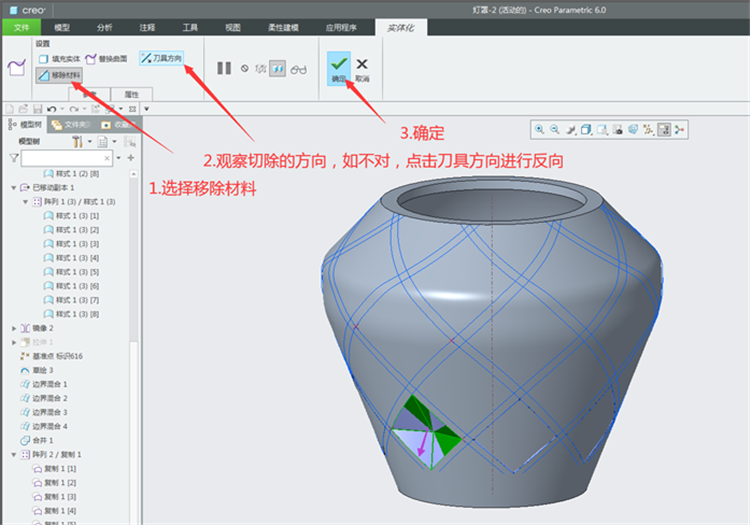Toggle the 移除材料 (remove material) option
750x525 pixels.
(x=59, y=75)
